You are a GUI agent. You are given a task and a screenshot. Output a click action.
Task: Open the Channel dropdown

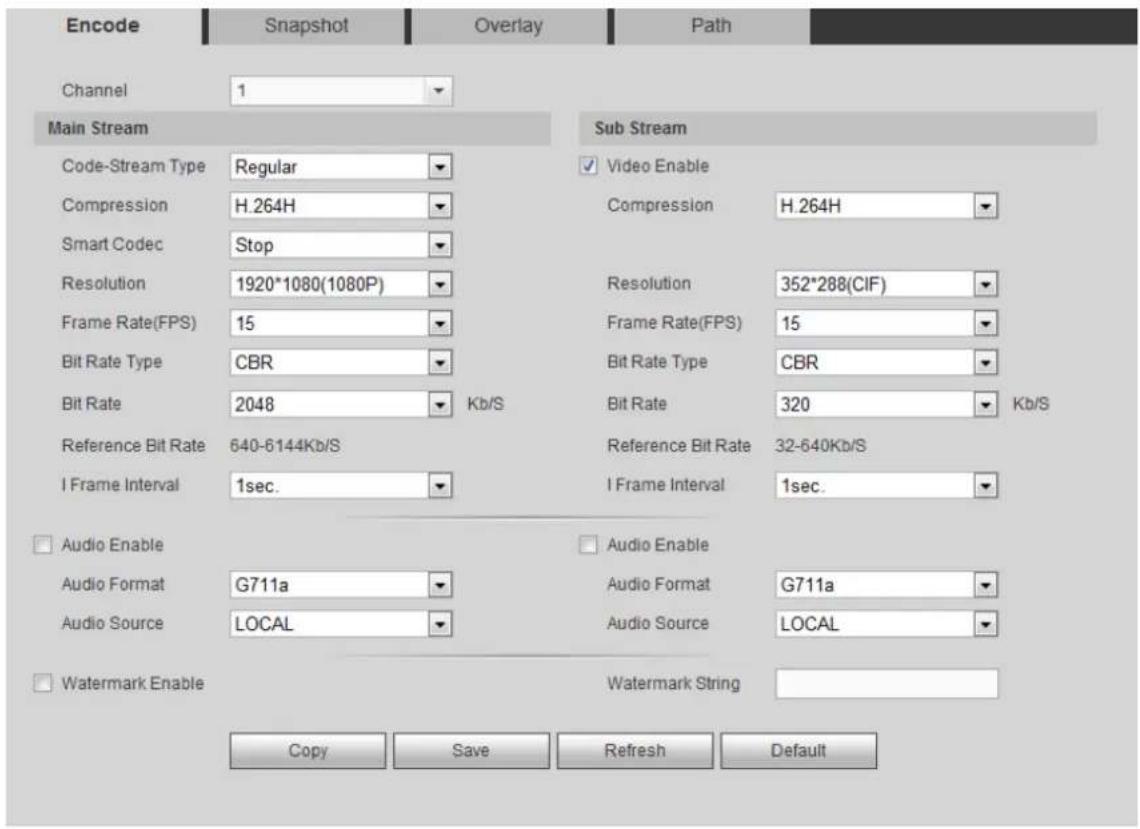[x=341, y=91]
